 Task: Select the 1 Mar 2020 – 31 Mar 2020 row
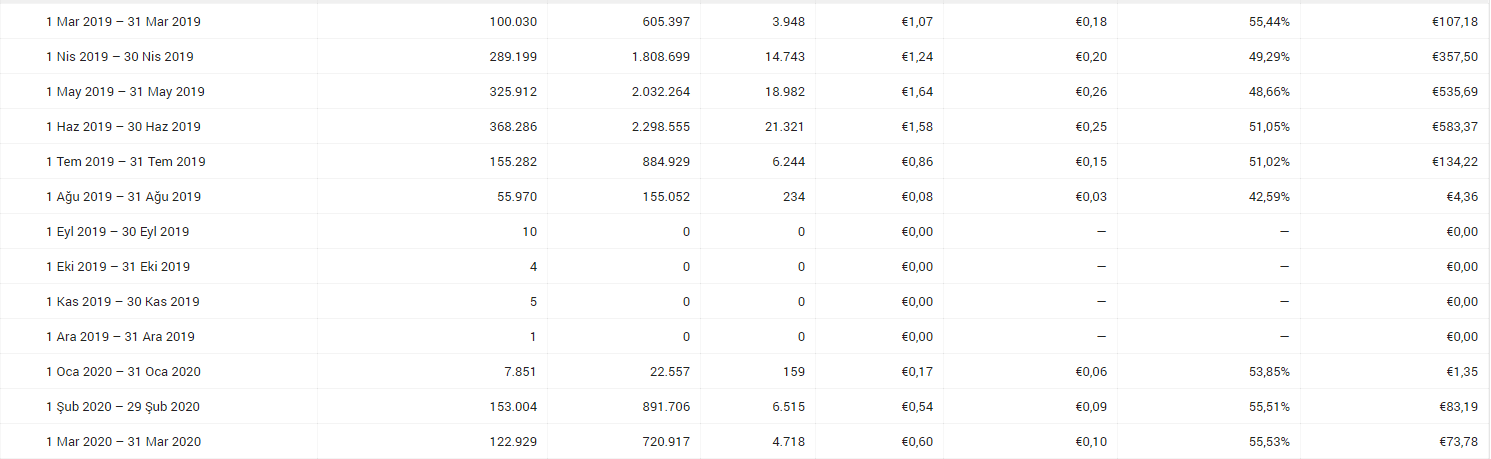(745, 441)
